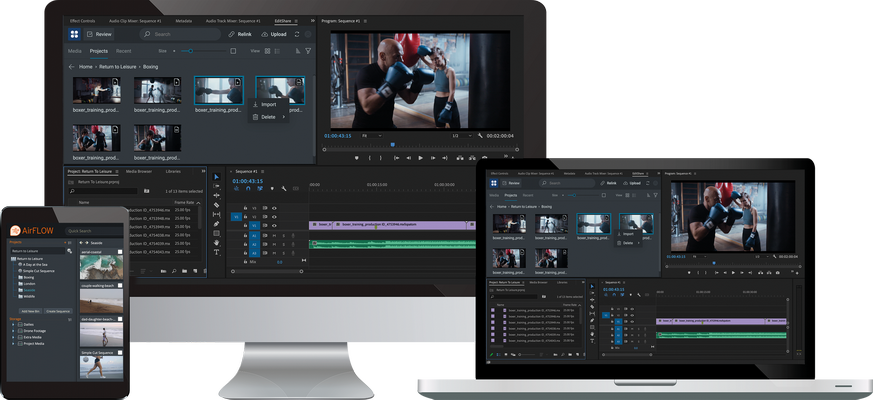
Task: Select the Ripple Edit tool on desktop monitor
Action: (217, 196)
